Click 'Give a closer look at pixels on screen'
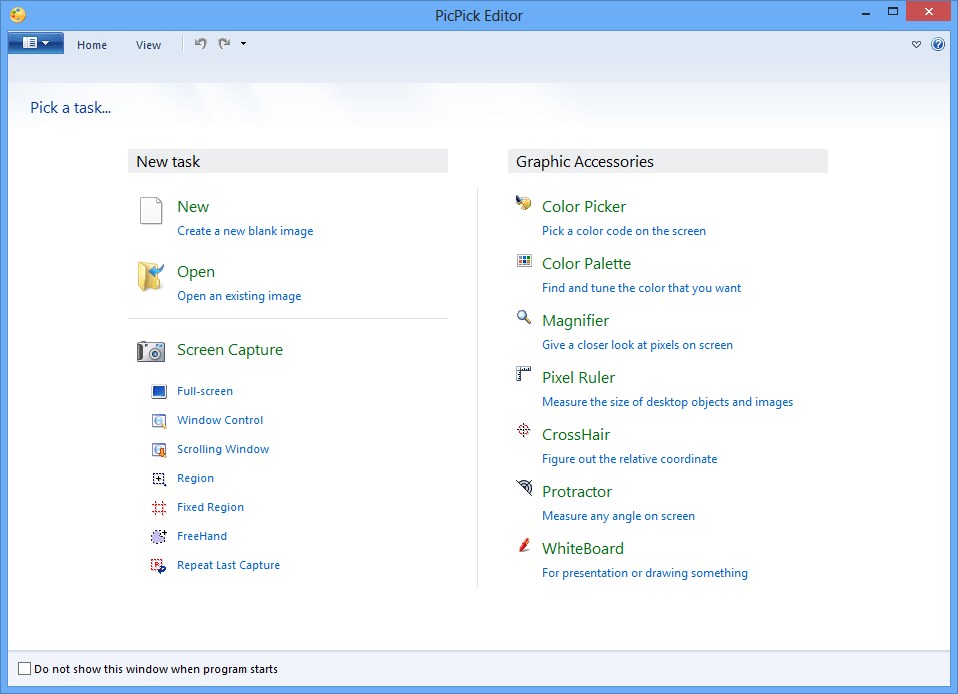Image resolution: width=958 pixels, height=694 pixels. click(x=637, y=345)
